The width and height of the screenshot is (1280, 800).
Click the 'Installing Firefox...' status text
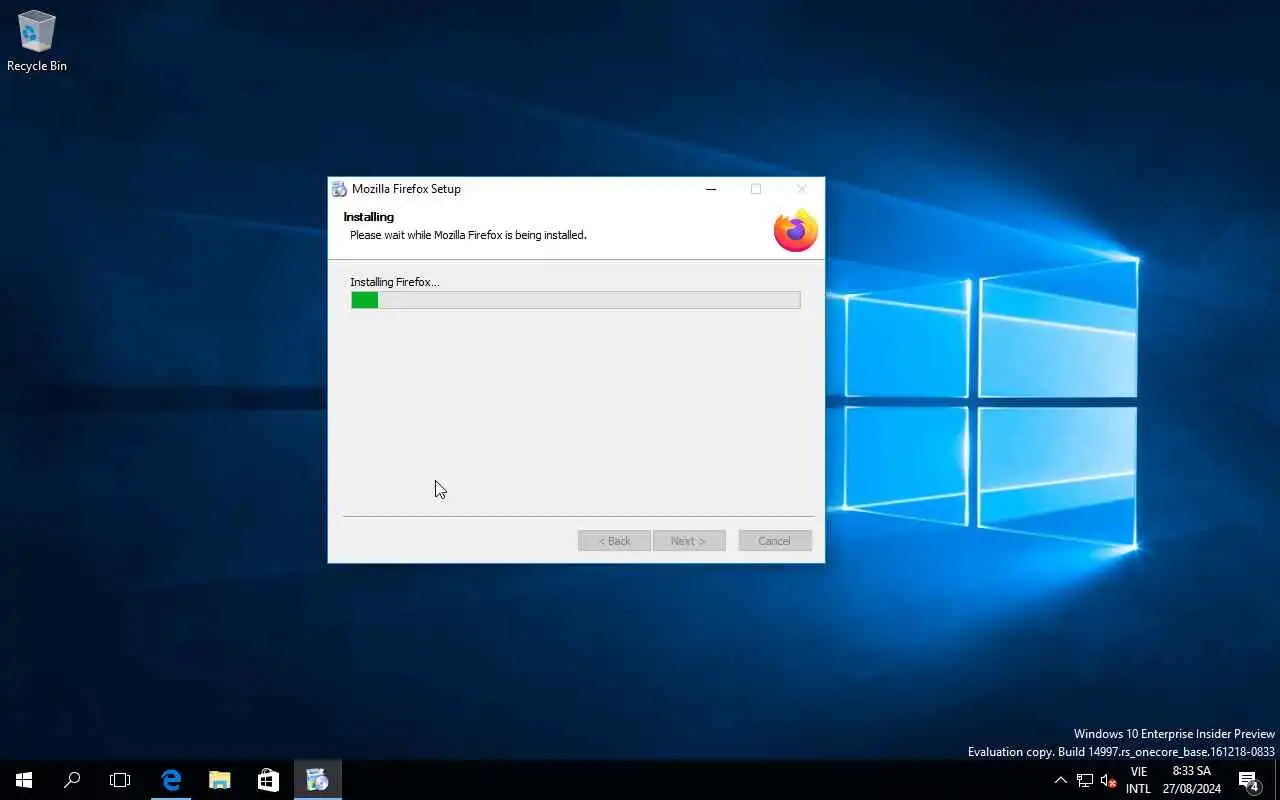coord(394,282)
